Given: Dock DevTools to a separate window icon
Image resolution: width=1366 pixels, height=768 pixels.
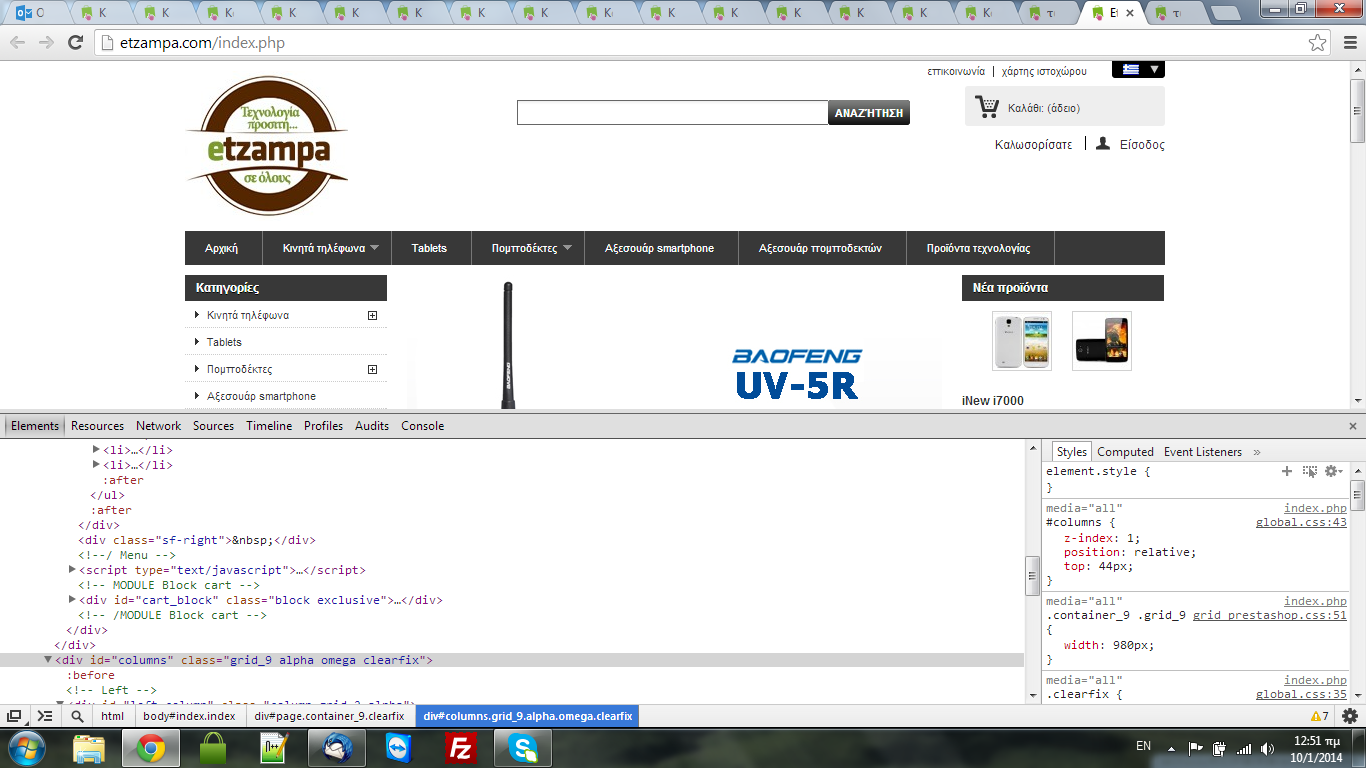Looking at the screenshot, I should point(15,716).
